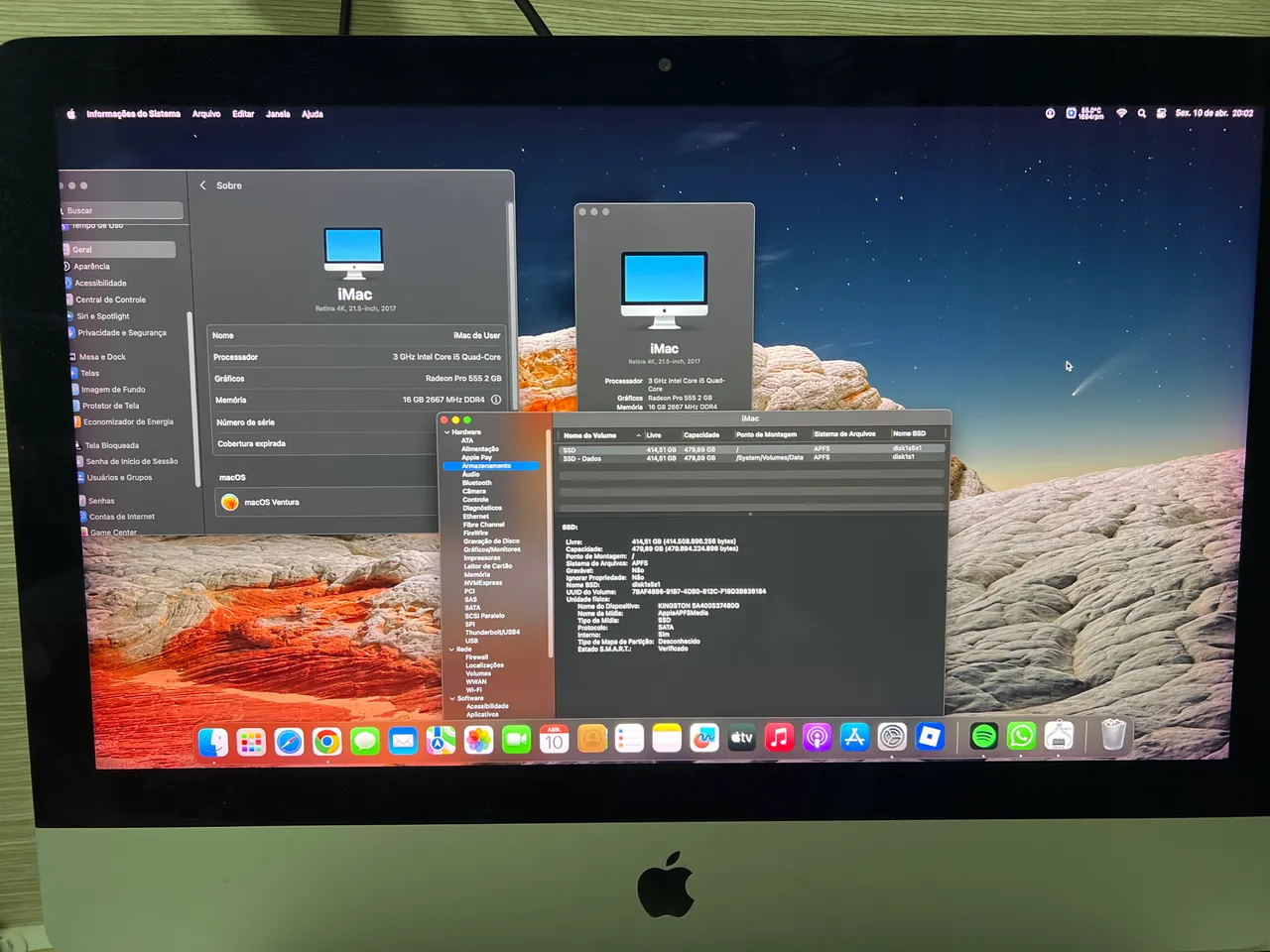Select the SSD volume row with disk1s5s1
This screenshot has width=1270, height=952.
[751, 449]
